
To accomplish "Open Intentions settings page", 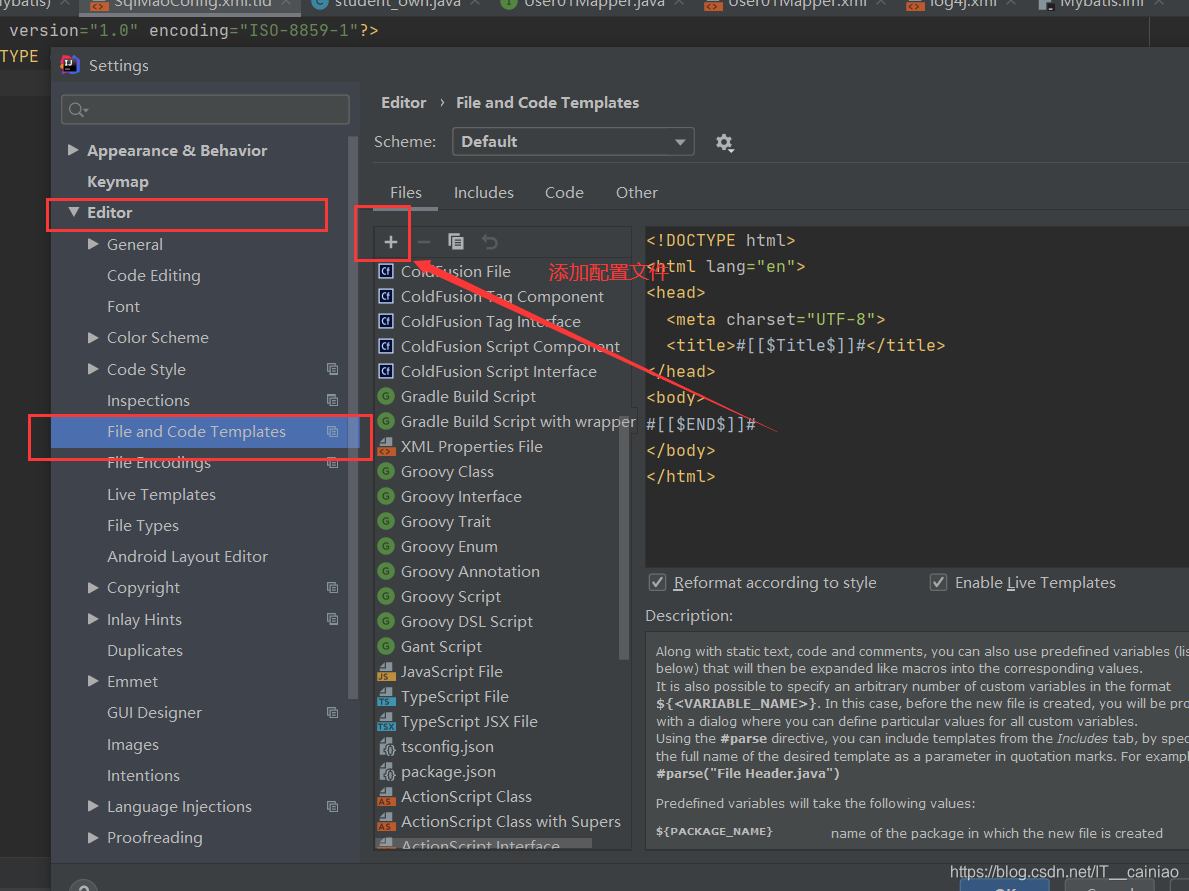I will click(143, 776).
